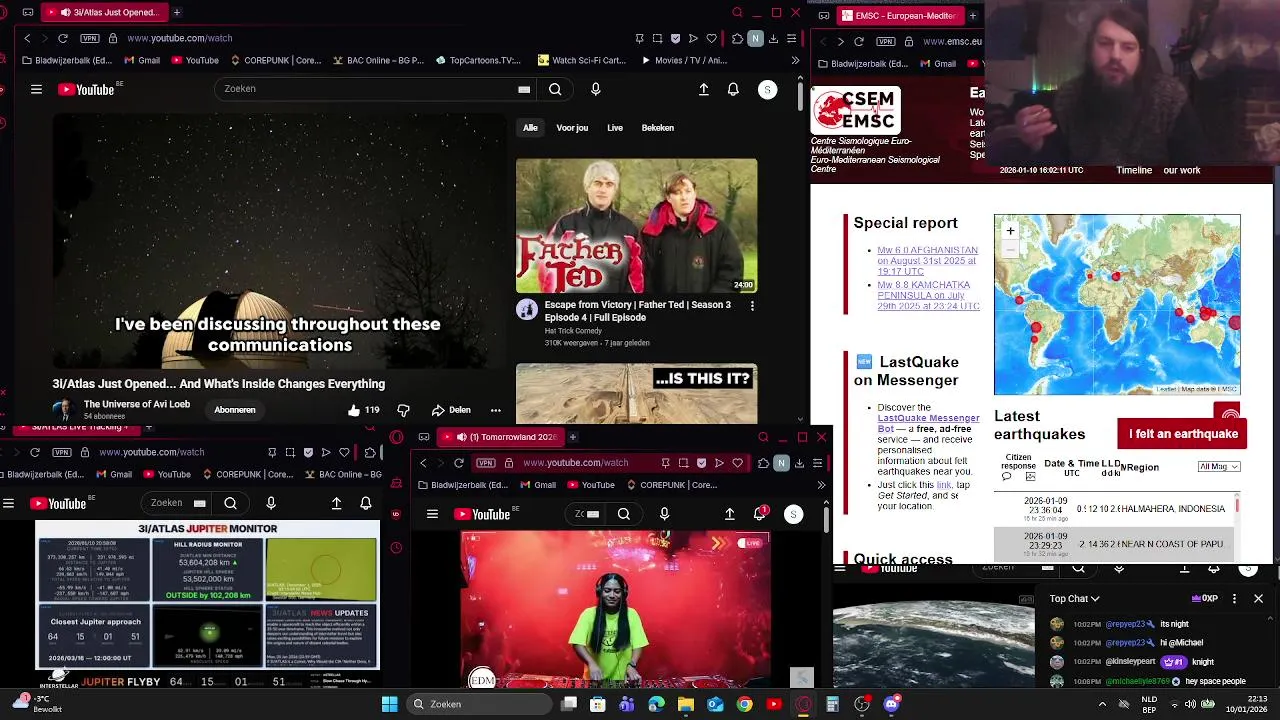Select the Voor jou filter chip

[572, 128]
